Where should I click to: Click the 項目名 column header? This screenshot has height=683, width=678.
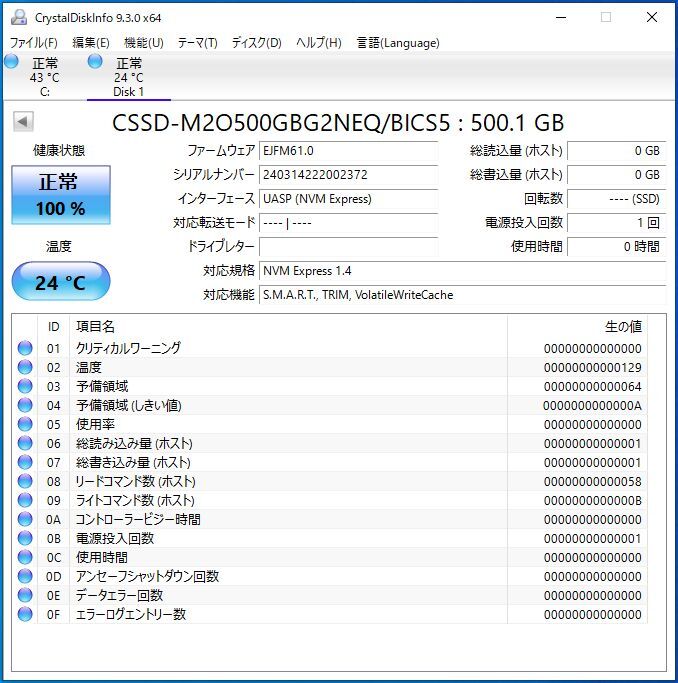click(x=288, y=327)
